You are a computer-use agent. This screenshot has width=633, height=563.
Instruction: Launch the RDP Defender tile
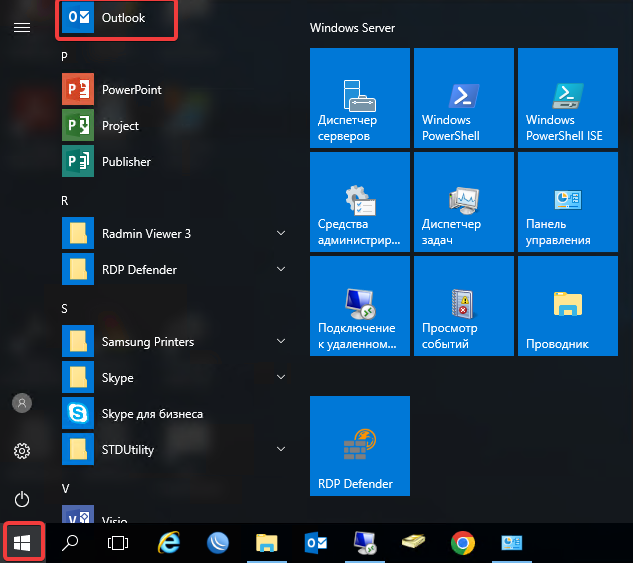(360, 446)
